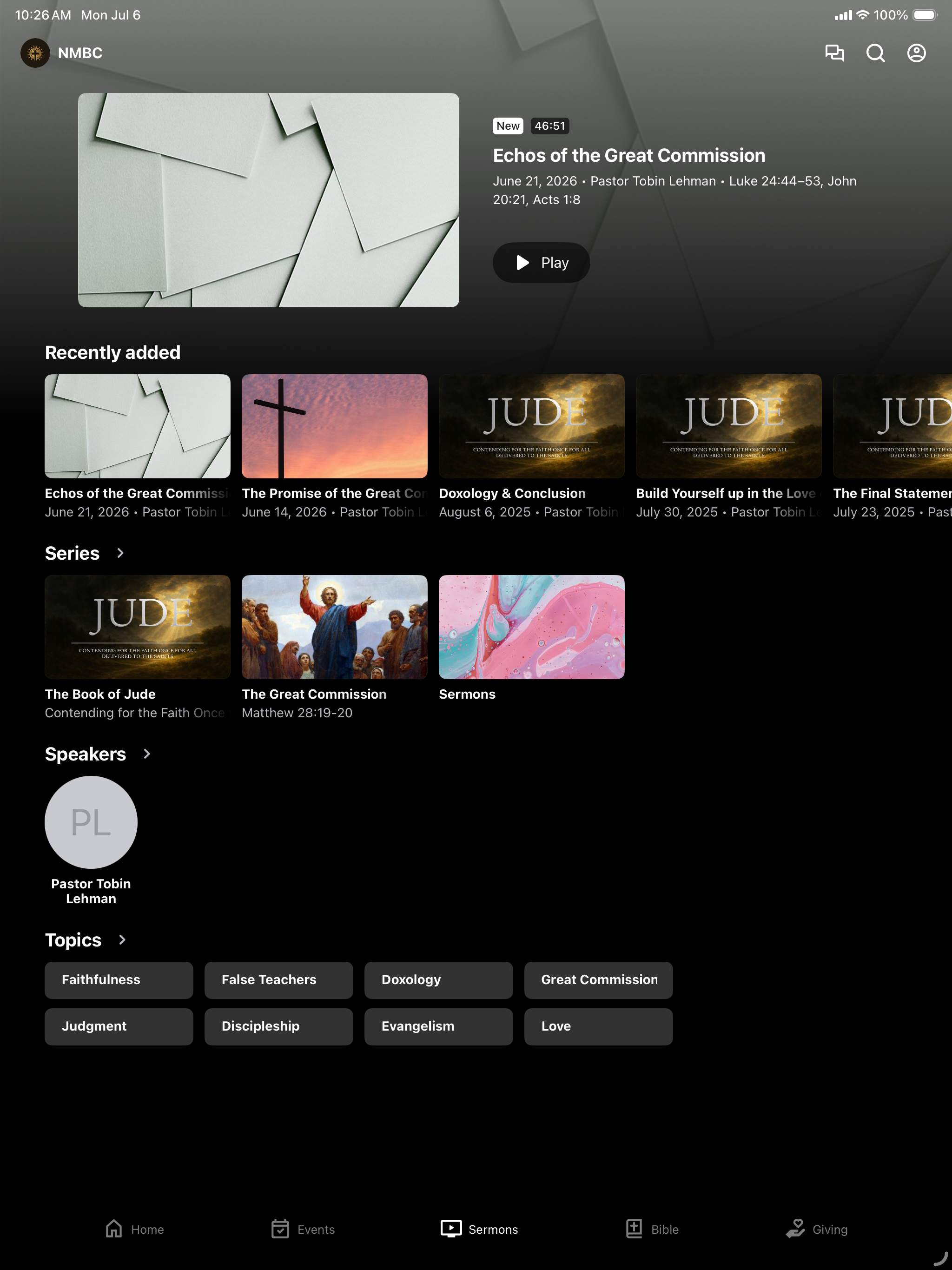The width and height of the screenshot is (952, 1270).
Task: Switch to the Bible tab
Action: point(652,1229)
